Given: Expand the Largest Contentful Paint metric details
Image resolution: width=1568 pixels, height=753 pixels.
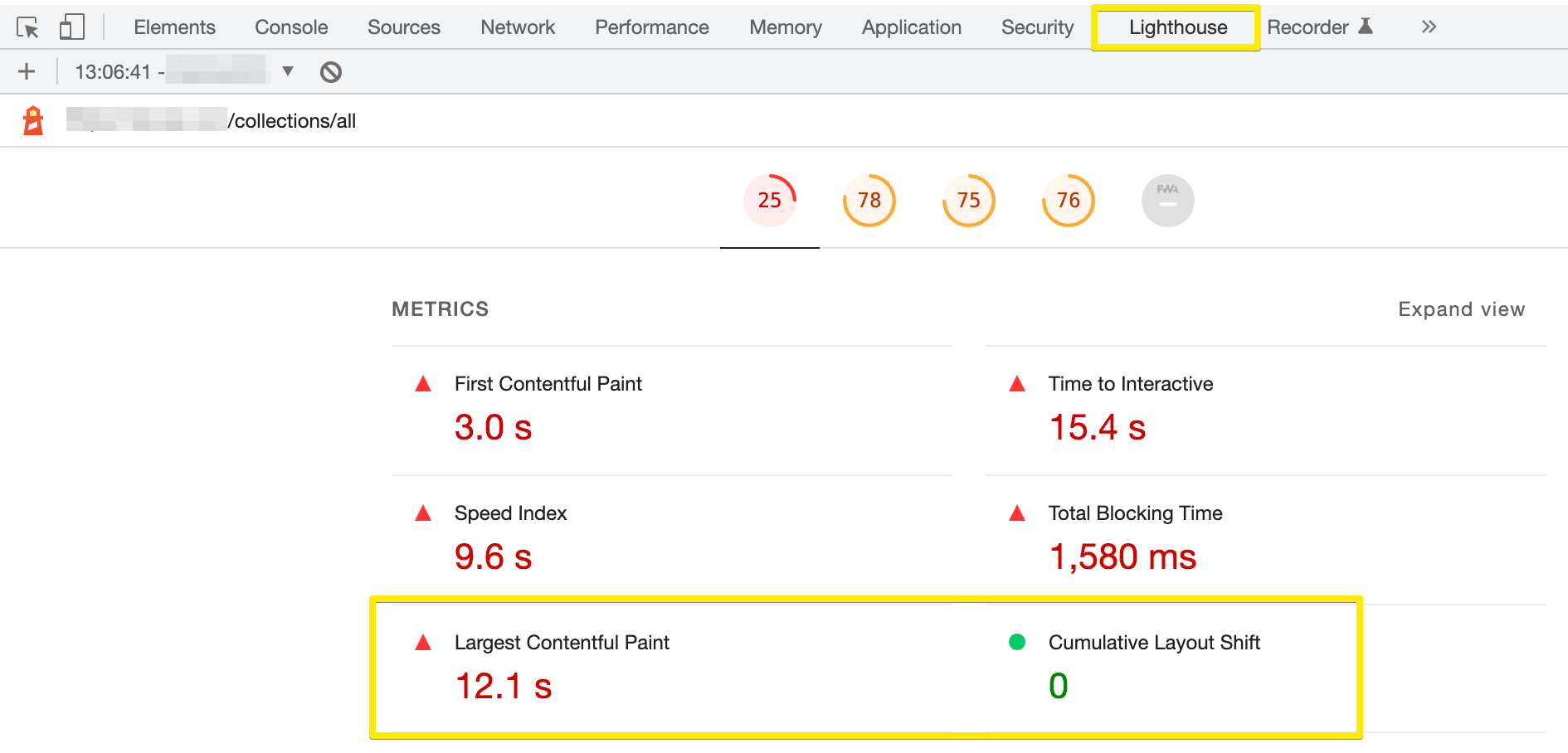Looking at the screenshot, I should 562,642.
